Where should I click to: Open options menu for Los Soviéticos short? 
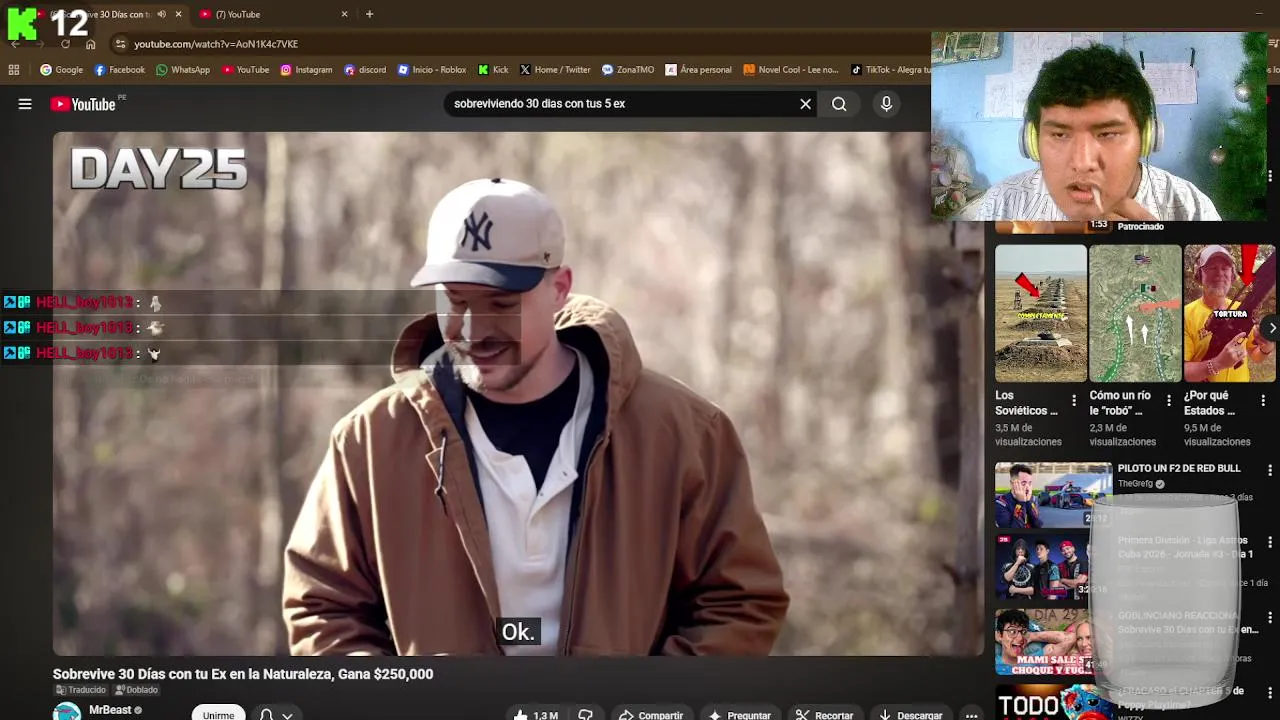pos(1074,400)
